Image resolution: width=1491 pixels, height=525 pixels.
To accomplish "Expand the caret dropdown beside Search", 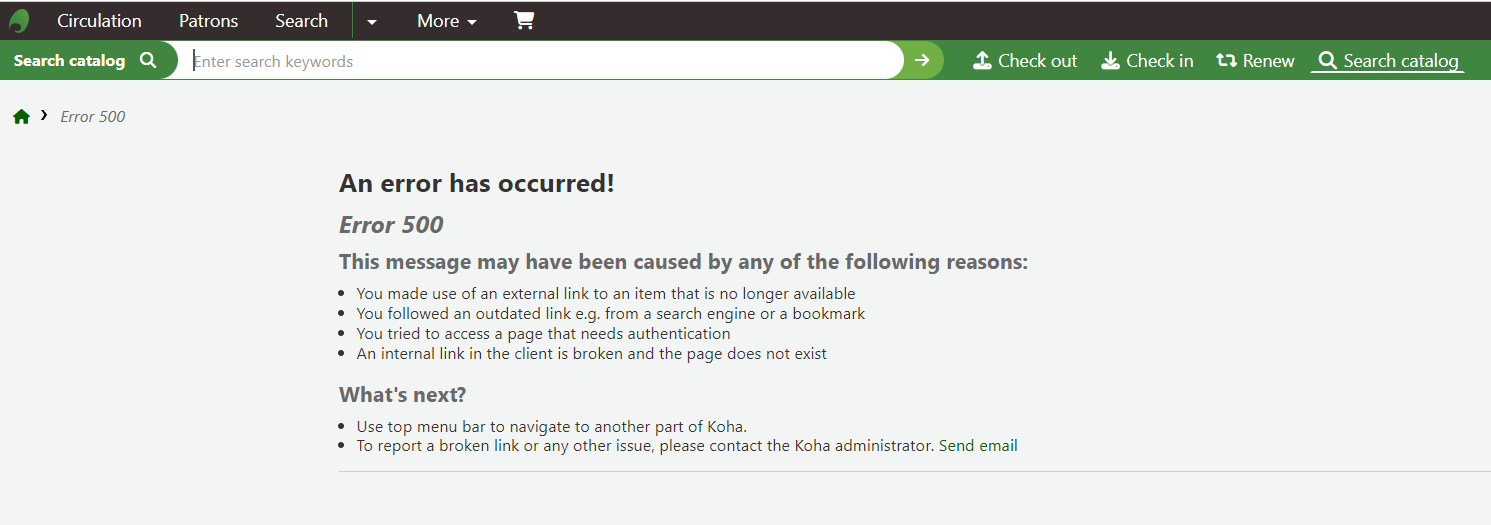I will coord(372,21).
